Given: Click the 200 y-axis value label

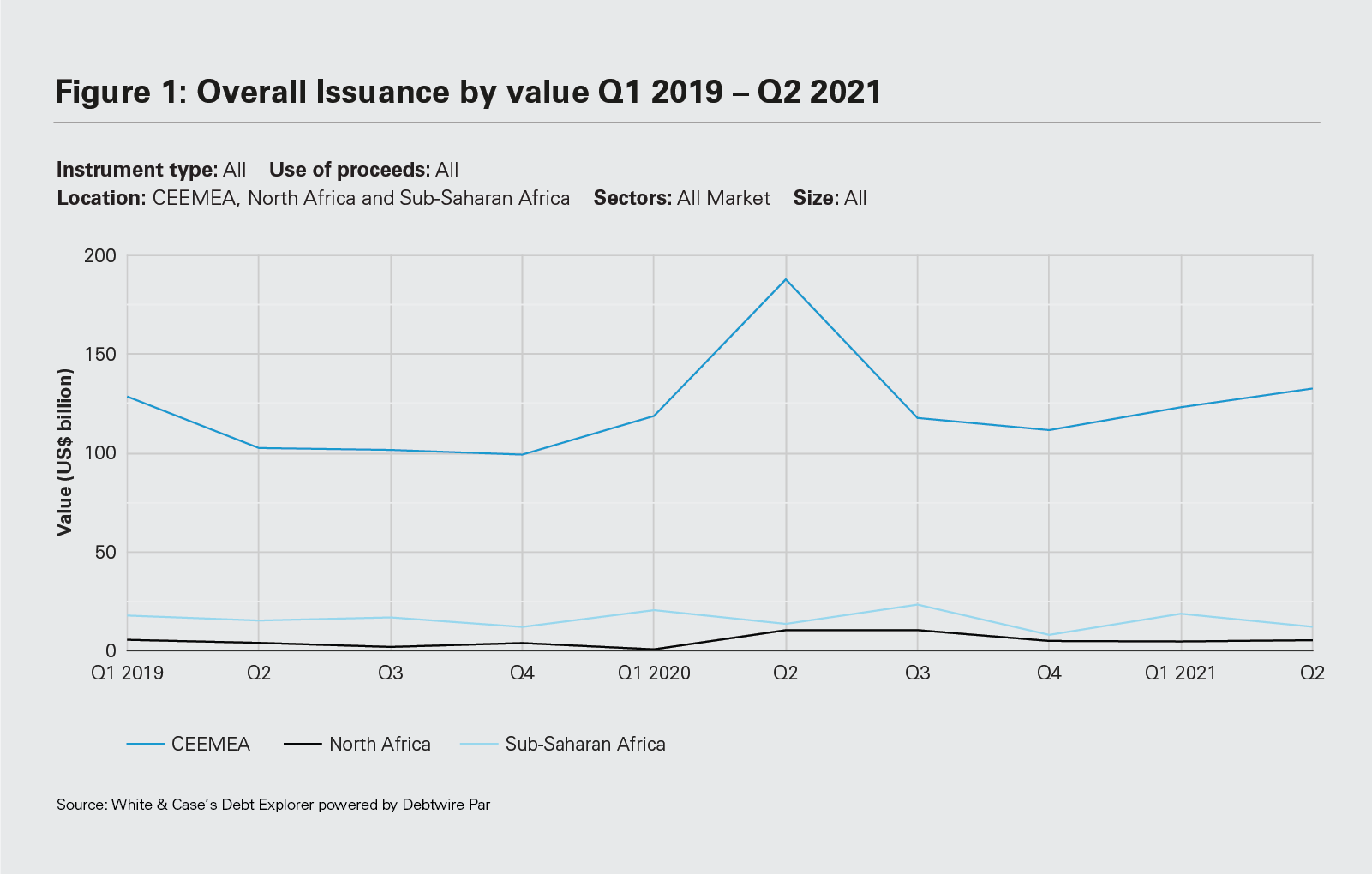Looking at the screenshot, I should [100, 256].
